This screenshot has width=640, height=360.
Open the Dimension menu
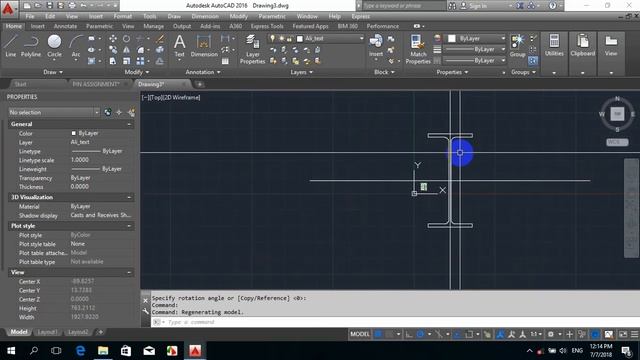[205, 16]
